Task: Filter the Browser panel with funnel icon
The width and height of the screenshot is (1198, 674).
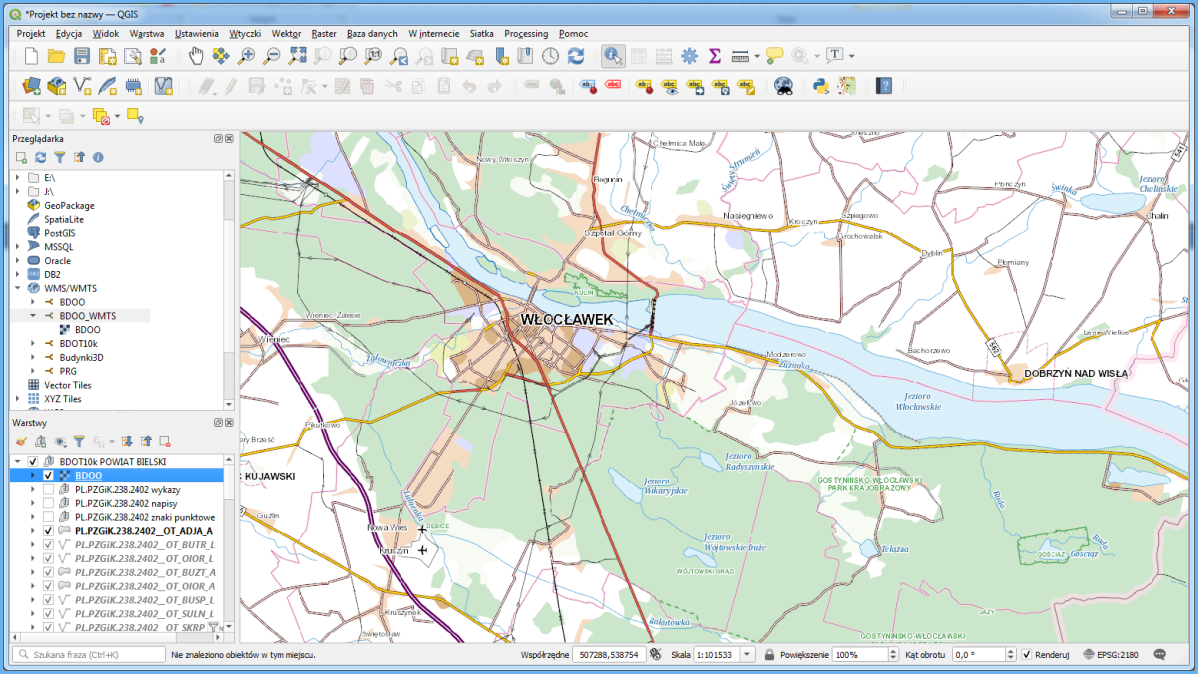Action: 60,157
